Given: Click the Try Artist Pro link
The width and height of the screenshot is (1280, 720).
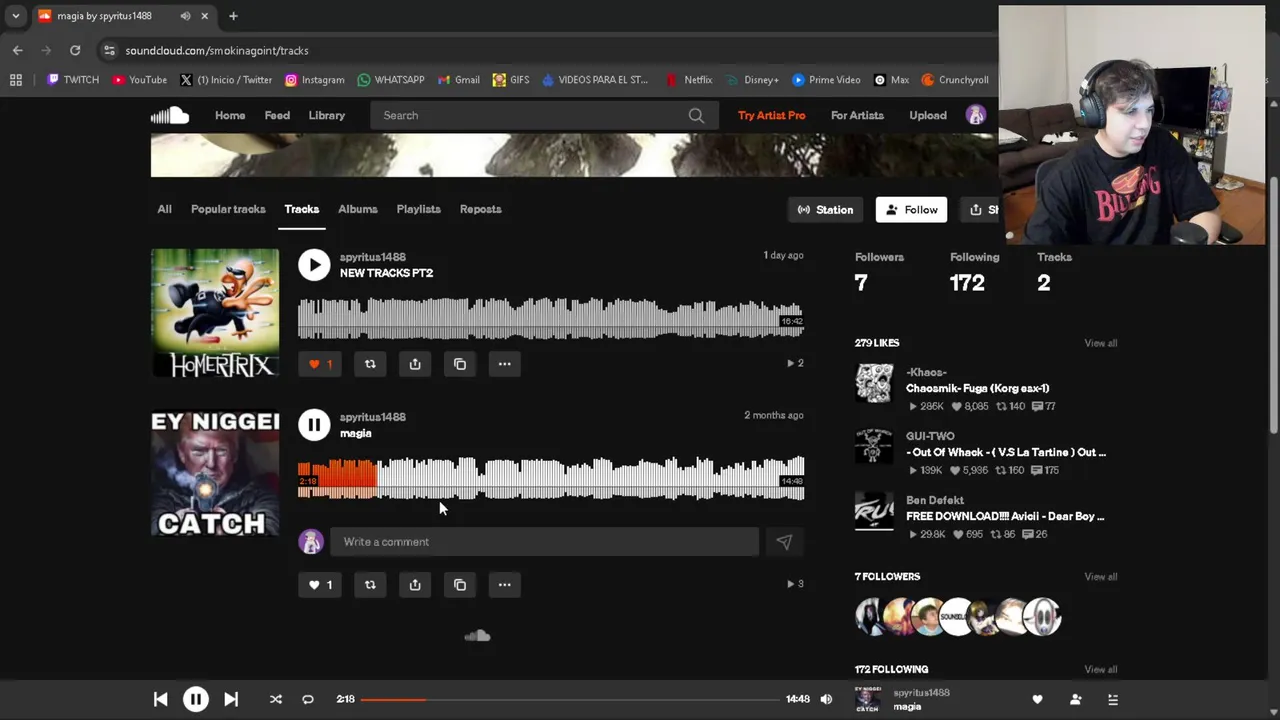Looking at the screenshot, I should (x=771, y=115).
